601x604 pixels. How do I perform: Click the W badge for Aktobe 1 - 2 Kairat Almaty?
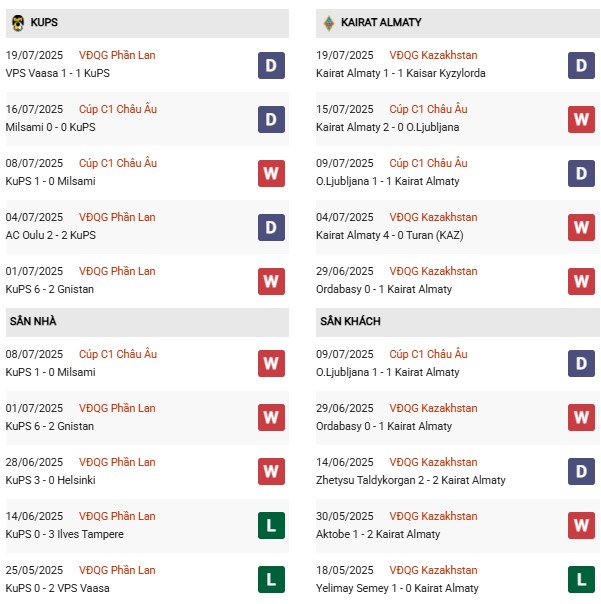581,527
